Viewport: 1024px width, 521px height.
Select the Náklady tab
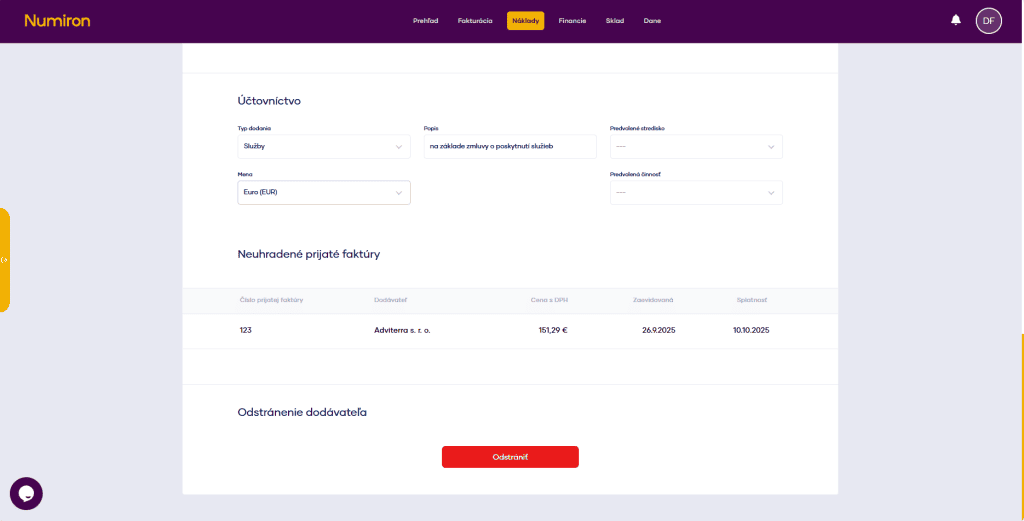click(525, 21)
